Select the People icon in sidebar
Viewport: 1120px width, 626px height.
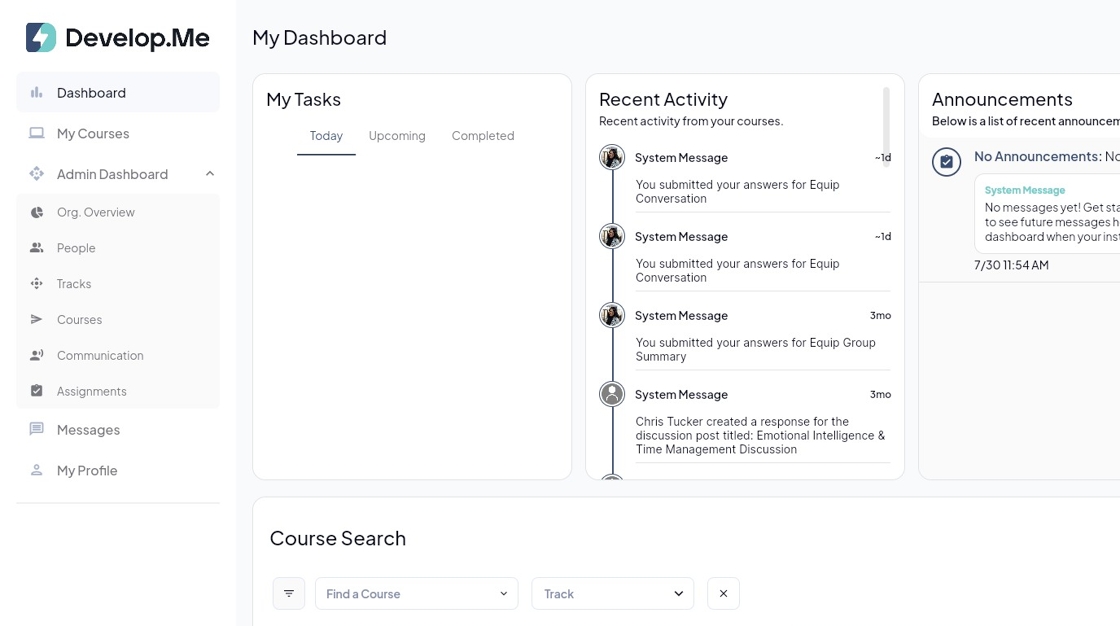[37, 248]
